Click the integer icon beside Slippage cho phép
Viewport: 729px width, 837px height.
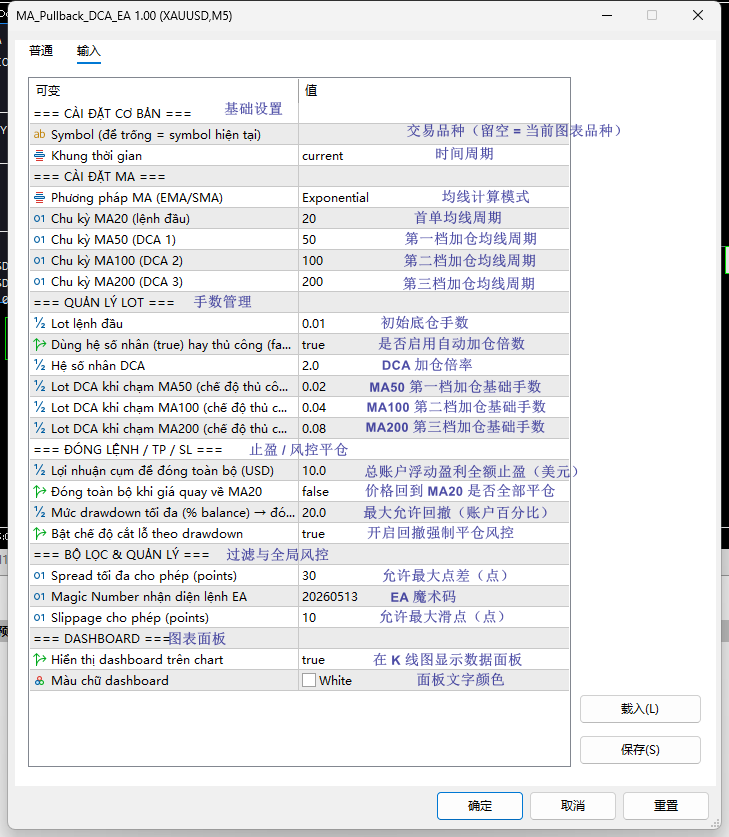click(x=39, y=618)
